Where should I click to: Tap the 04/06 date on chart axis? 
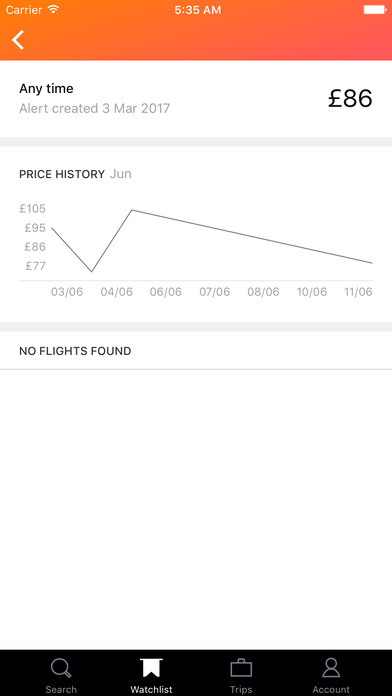(117, 292)
